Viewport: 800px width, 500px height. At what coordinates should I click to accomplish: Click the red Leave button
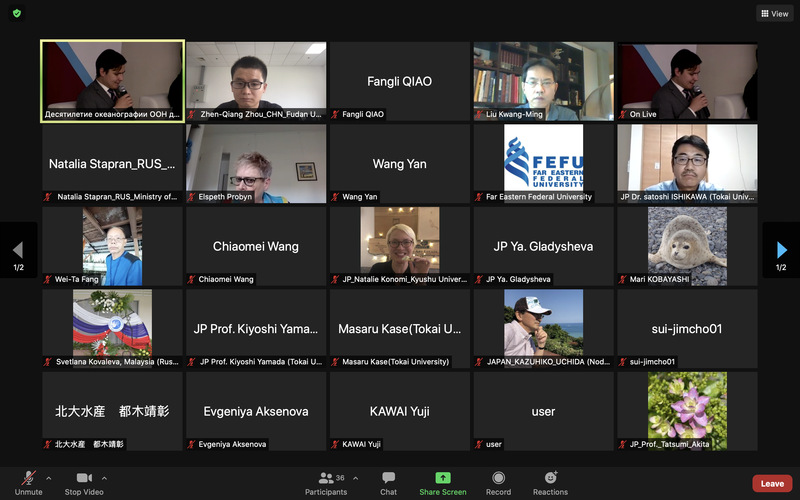pos(771,483)
